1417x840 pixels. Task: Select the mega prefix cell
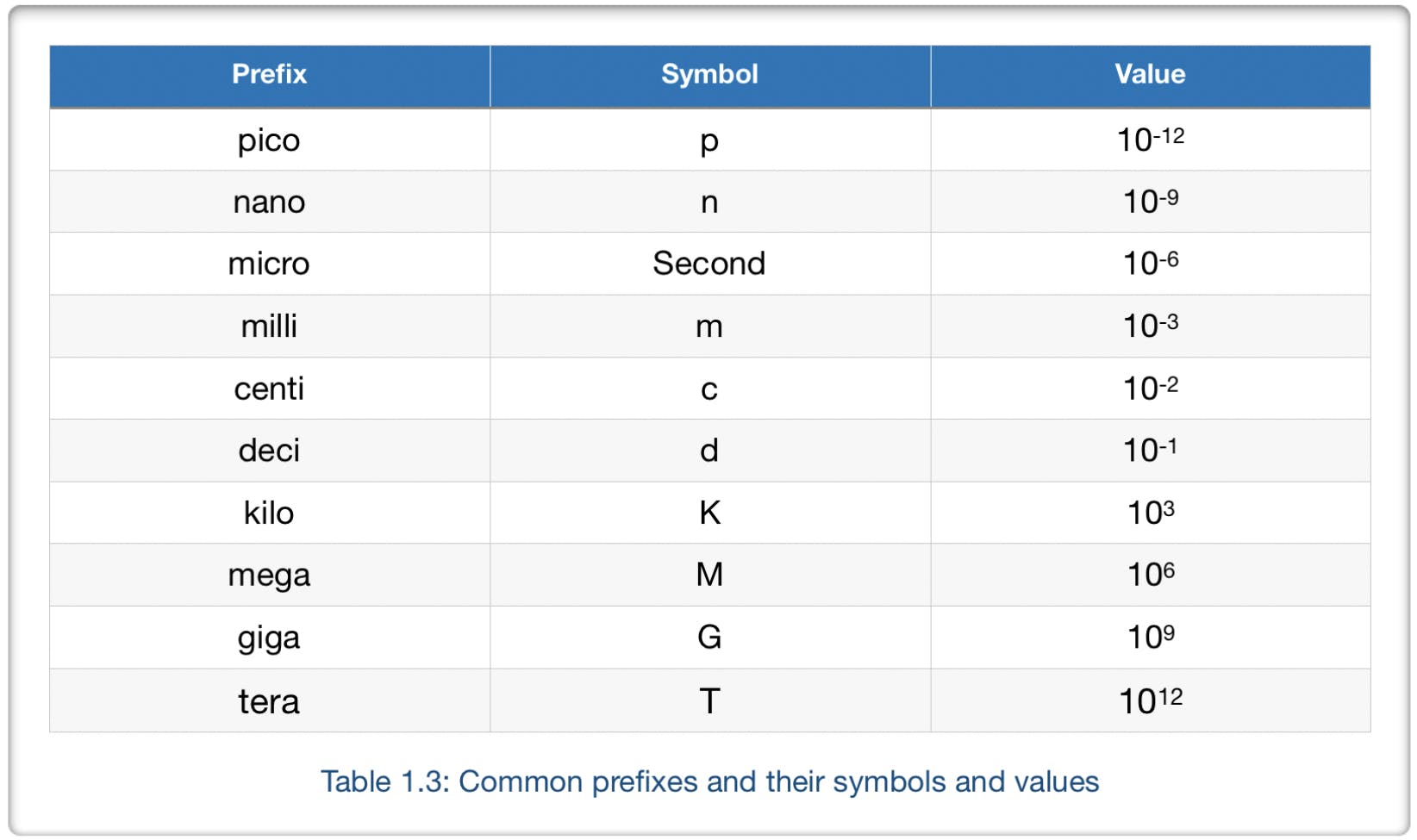click(269, 575)
